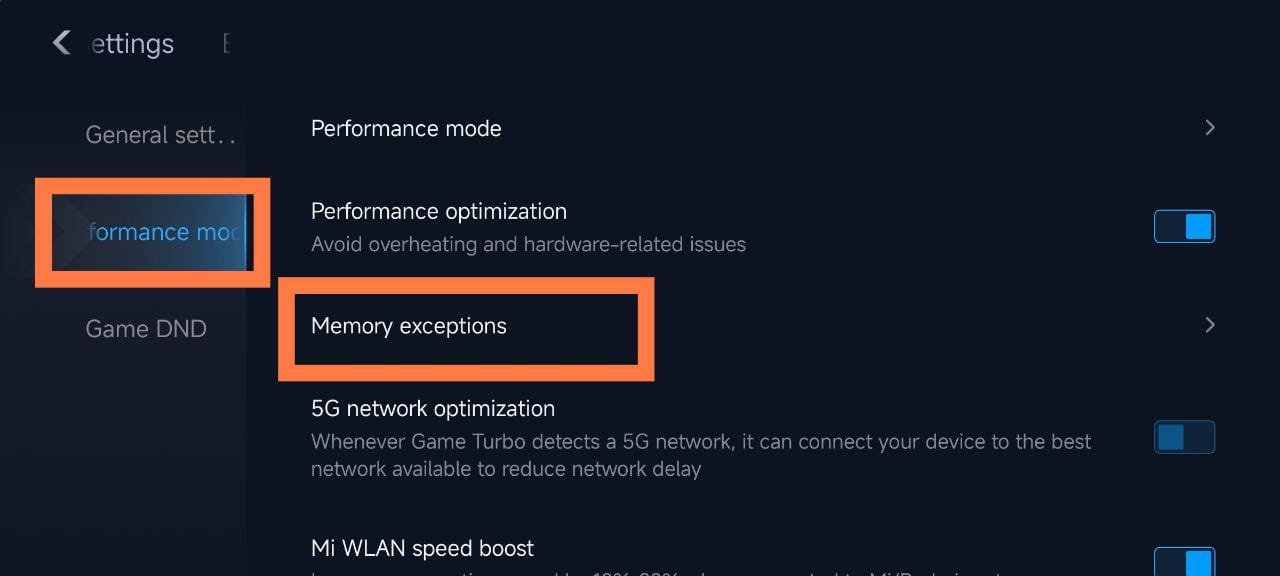This screenshot has width=1280, height=576.
Task: Click the Memory exceptions label
Action: click(x=409, y=326)
